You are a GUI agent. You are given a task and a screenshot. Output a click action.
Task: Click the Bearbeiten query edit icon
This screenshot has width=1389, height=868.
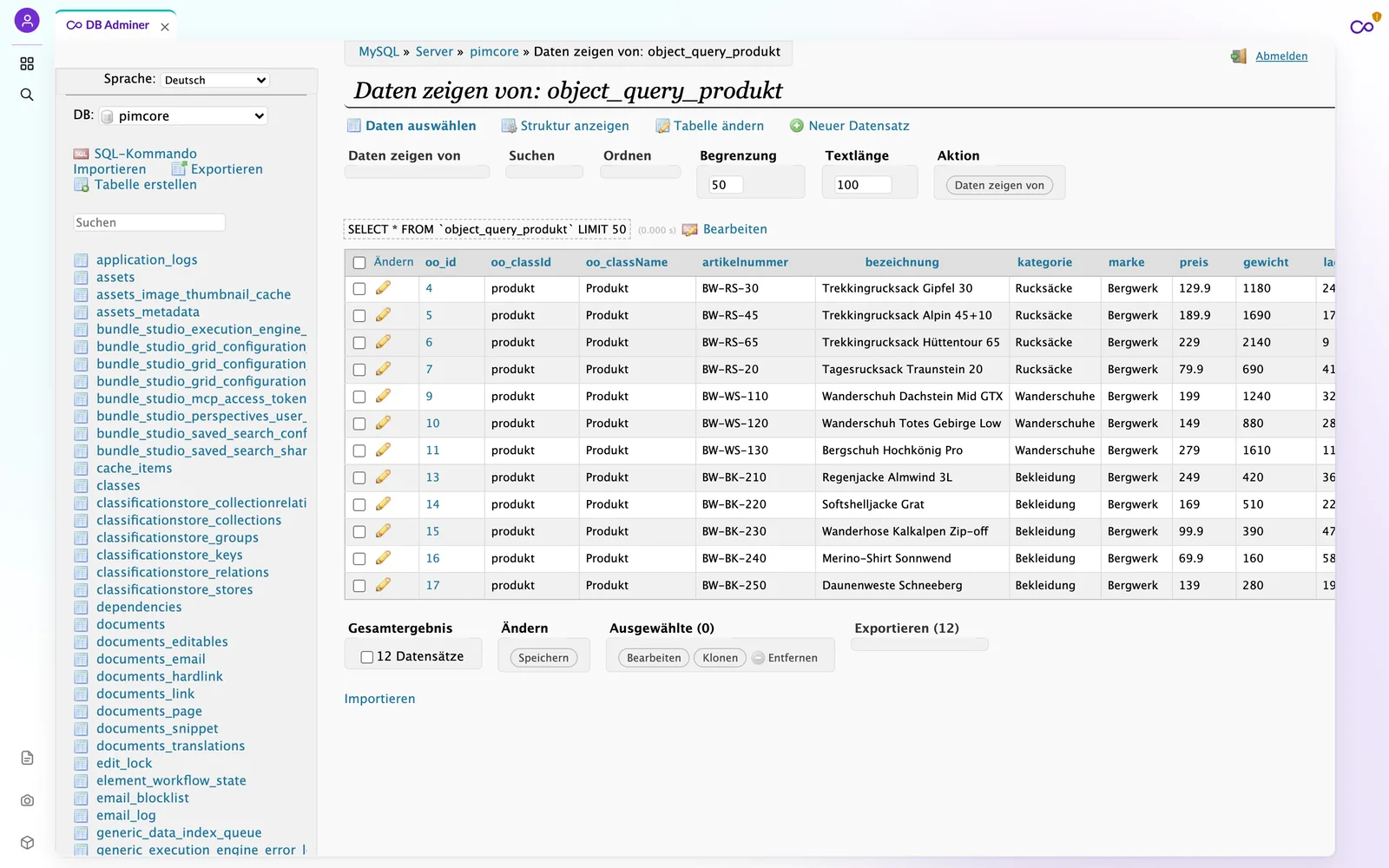pyautogui.click(x=690, y=230)
